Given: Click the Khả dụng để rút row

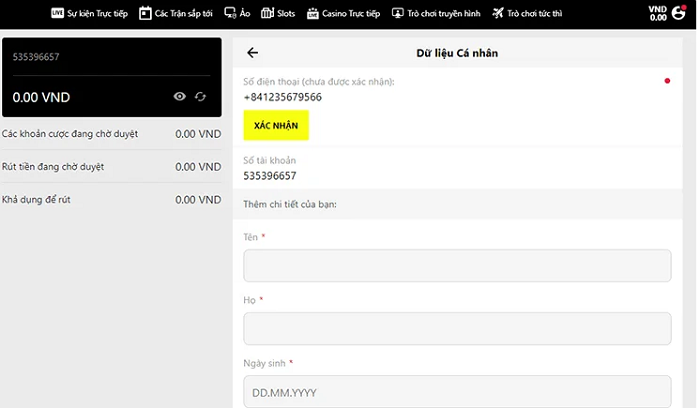Looking at the screenshot, I should tap(111, 200).
